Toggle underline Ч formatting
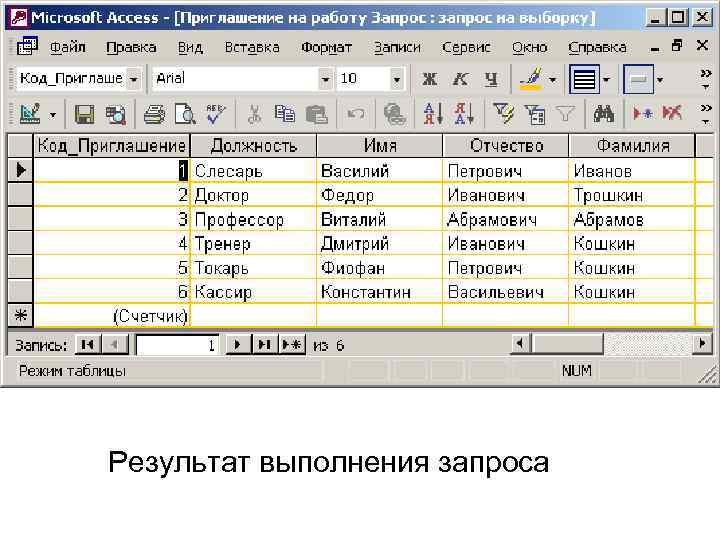 pos(491,79)
